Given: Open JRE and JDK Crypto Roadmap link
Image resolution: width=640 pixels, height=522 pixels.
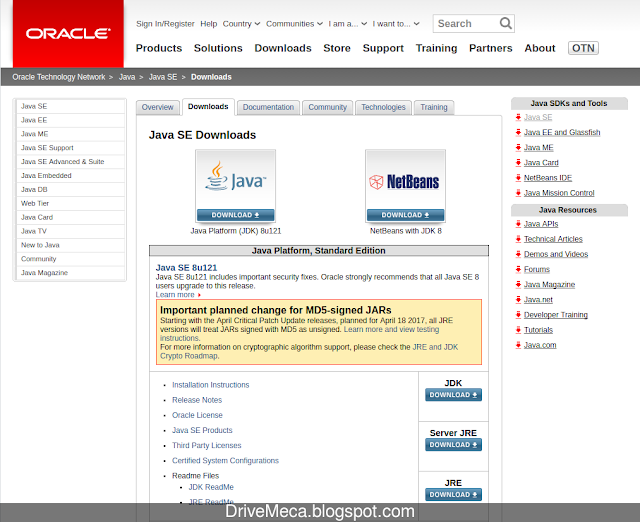Looking at the screenshot, I should click(309, 351).
